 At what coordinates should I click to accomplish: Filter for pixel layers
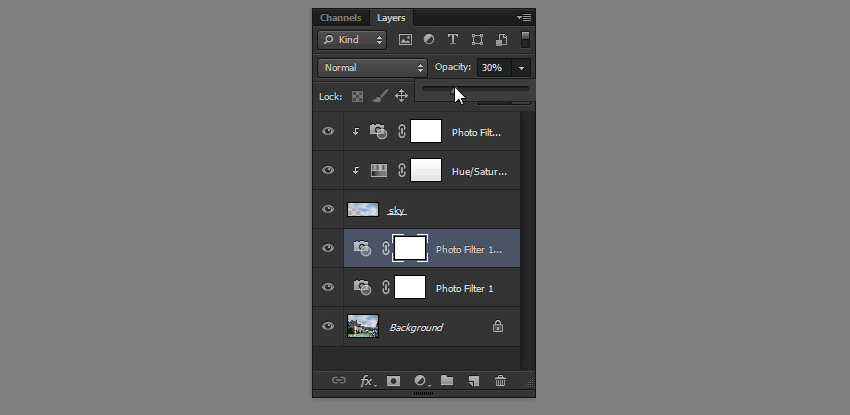(405, 40)
